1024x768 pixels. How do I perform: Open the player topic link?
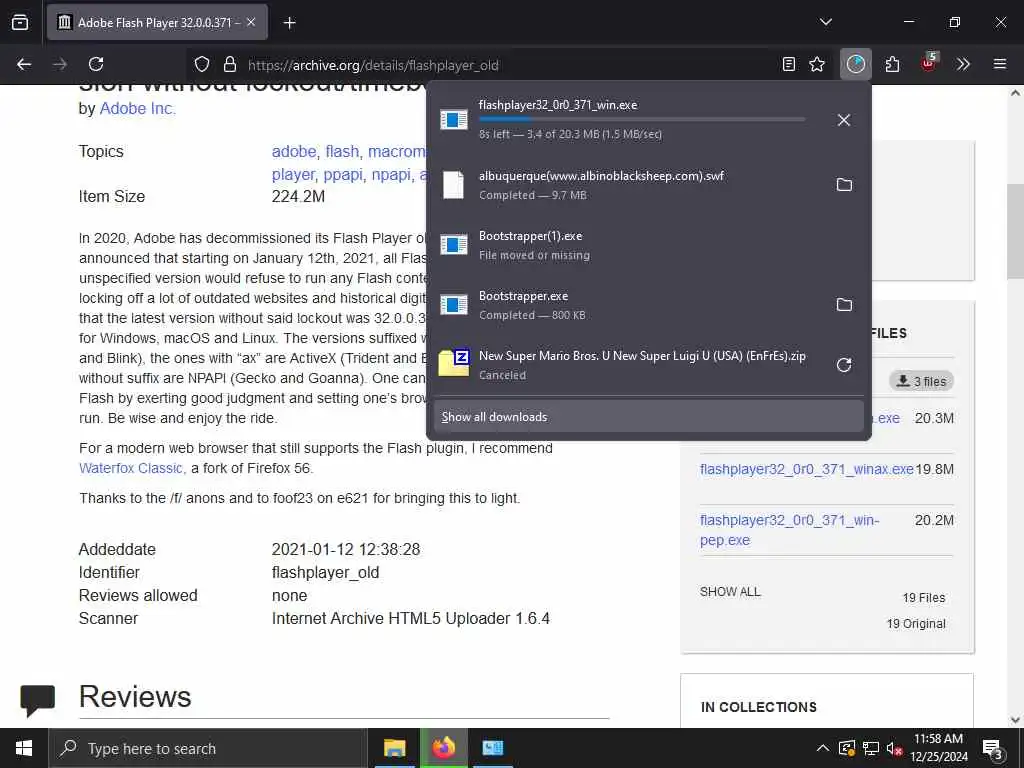pyautogui.click(x=293, y=175)
